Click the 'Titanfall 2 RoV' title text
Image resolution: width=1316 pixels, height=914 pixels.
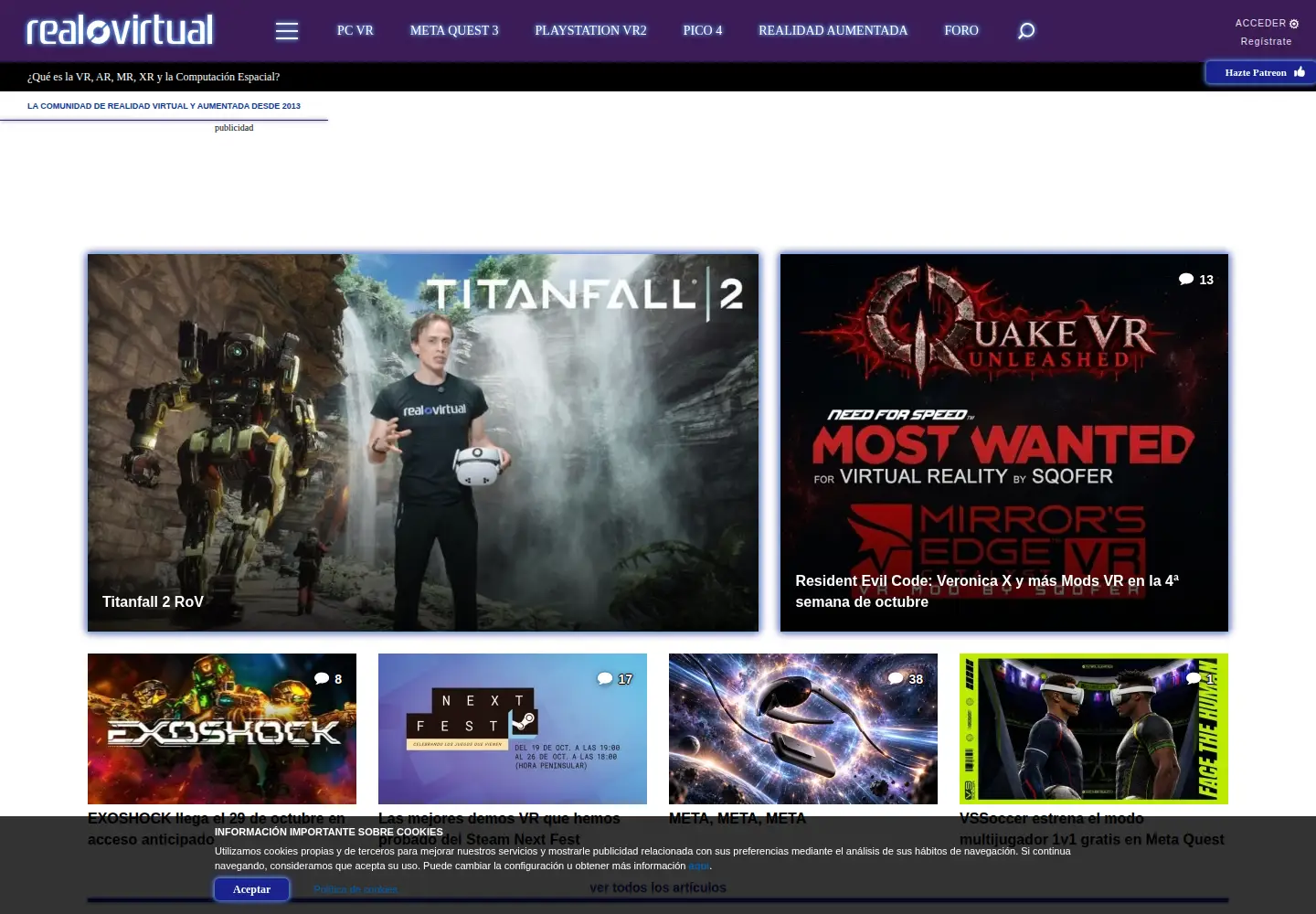153,601
